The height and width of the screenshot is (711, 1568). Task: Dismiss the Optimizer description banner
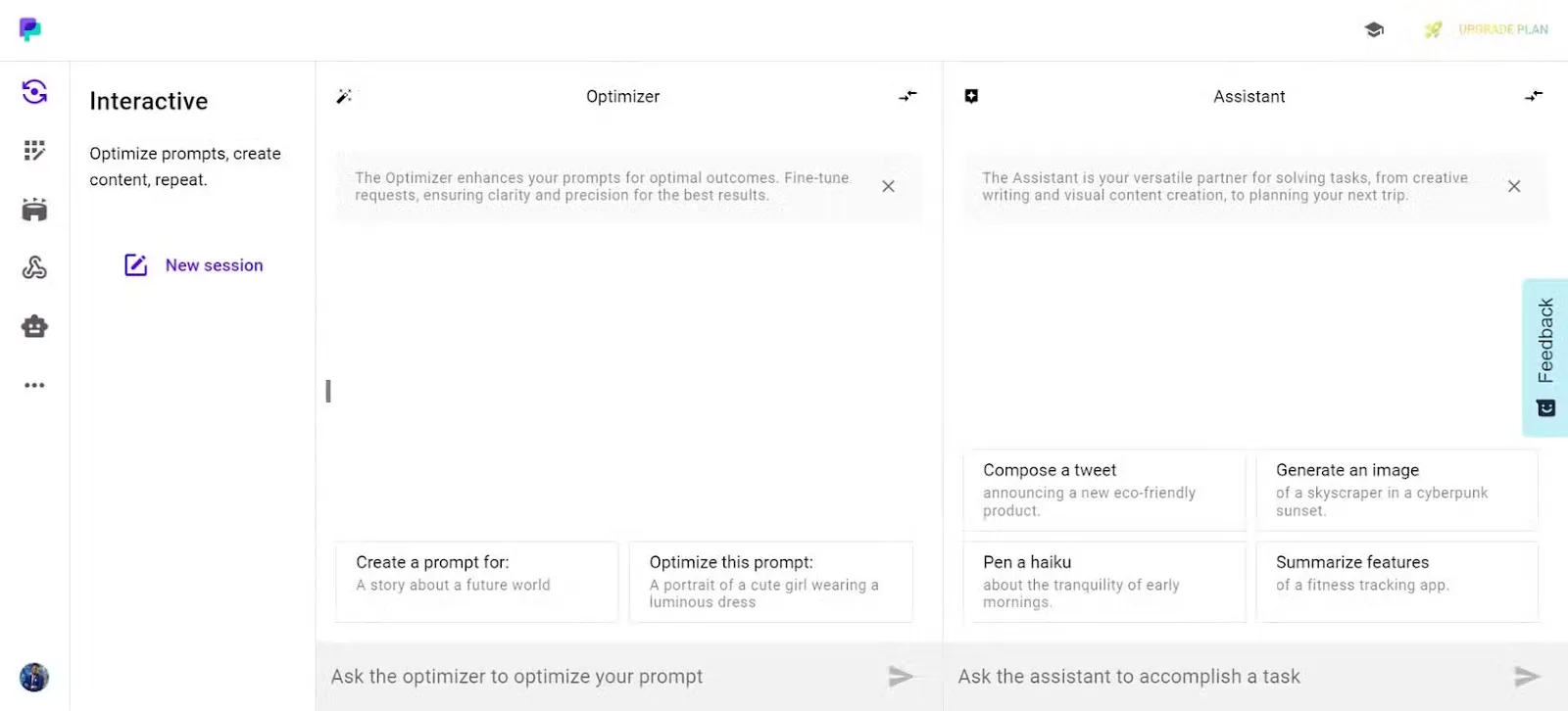point(888,186)
